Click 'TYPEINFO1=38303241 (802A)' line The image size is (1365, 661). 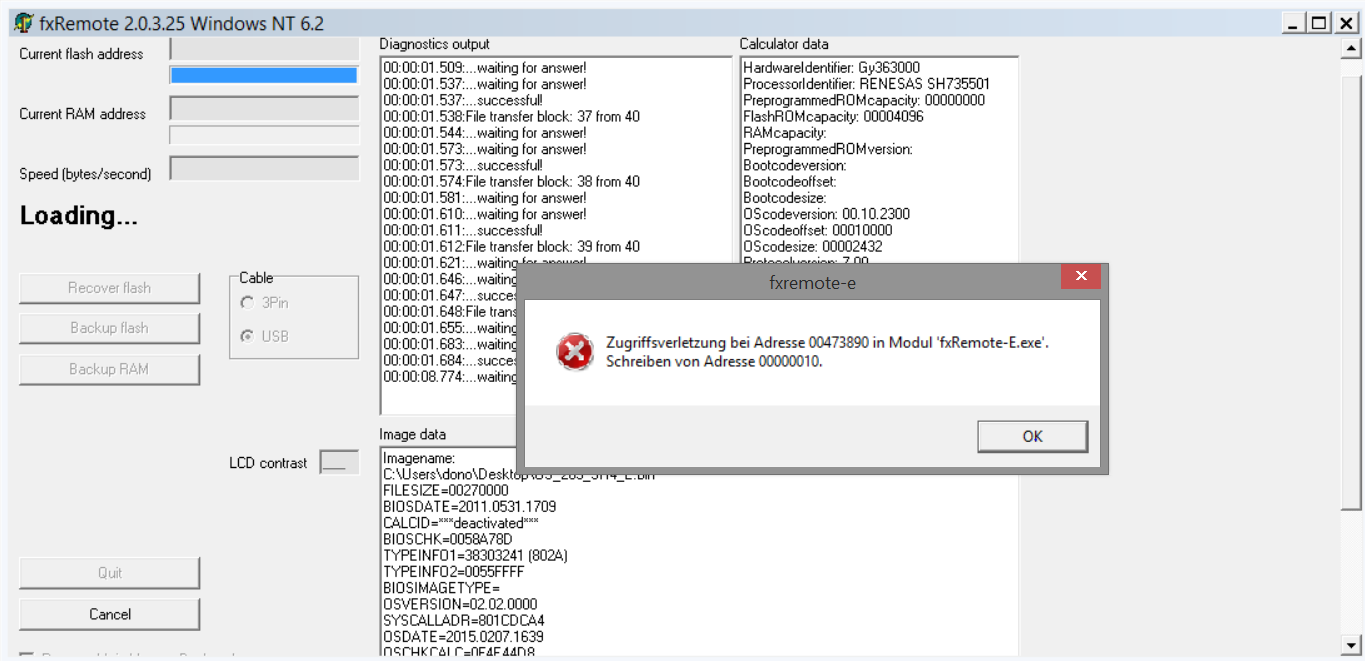point(475,556)
